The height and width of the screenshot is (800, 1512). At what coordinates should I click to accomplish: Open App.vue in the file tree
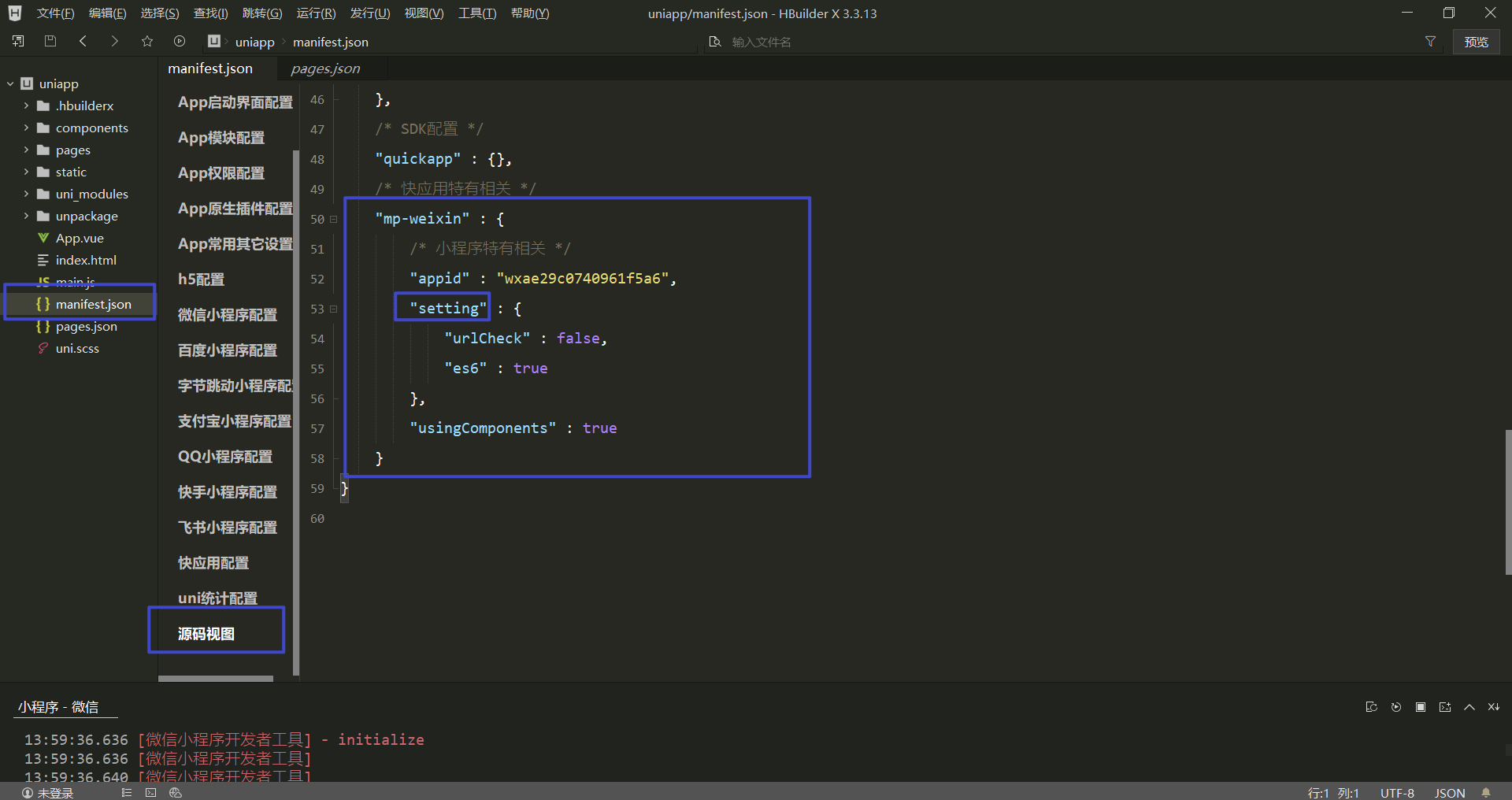tap(79, 238)
